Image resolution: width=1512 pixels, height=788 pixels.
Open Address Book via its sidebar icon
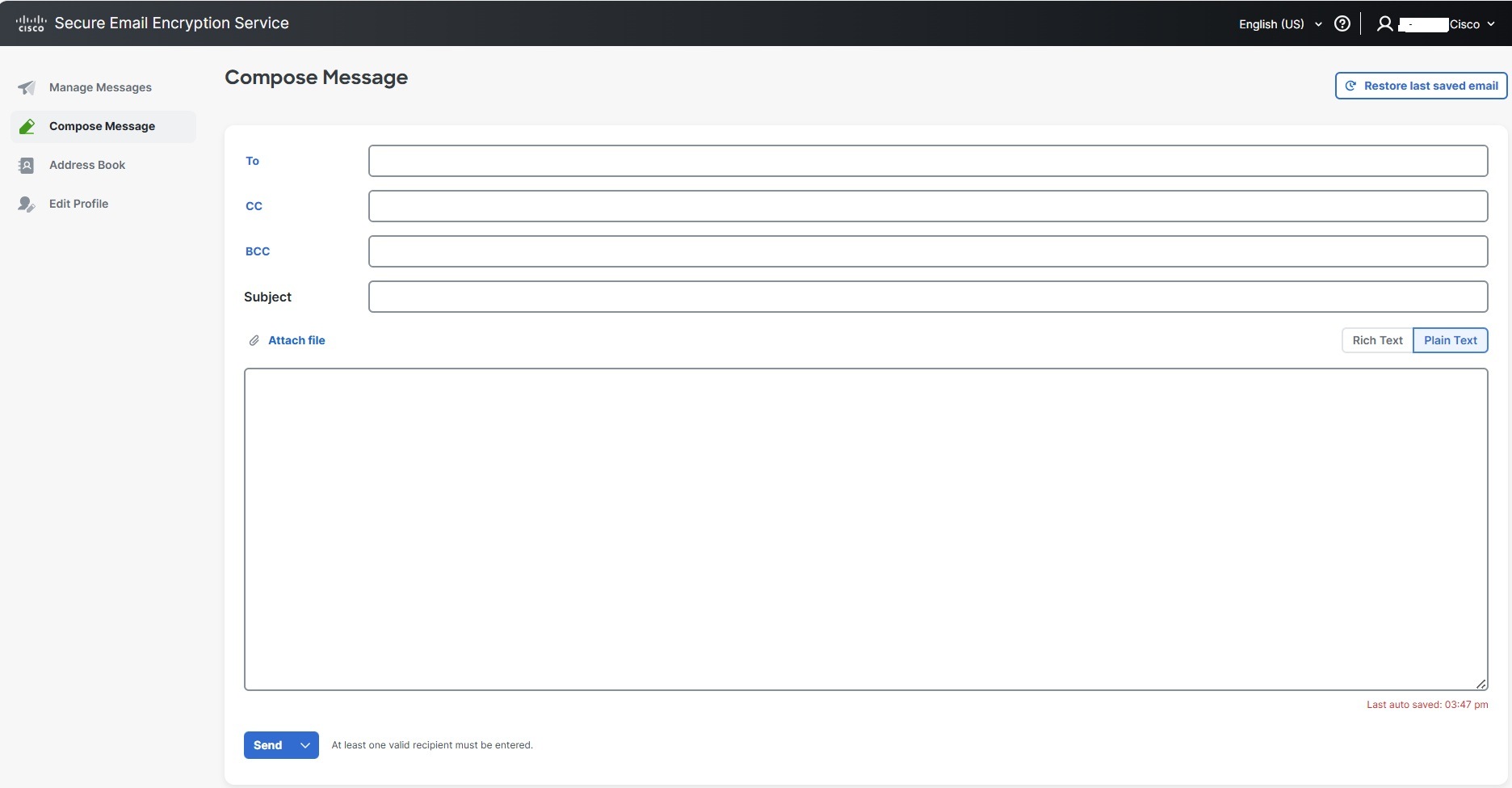[27, 165]
